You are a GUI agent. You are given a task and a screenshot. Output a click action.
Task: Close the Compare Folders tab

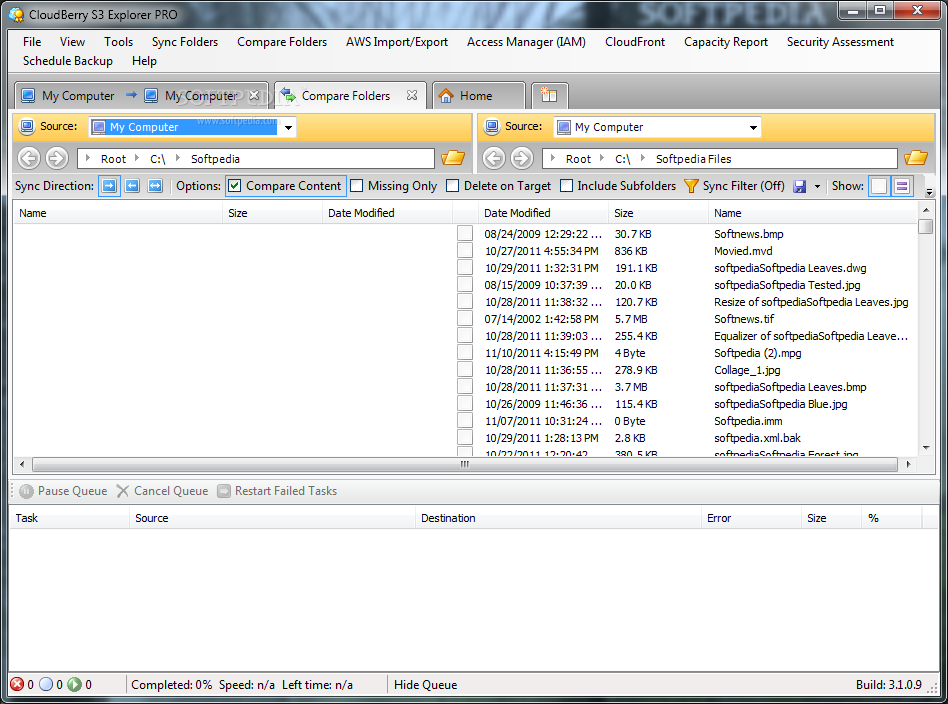[412, 96]
